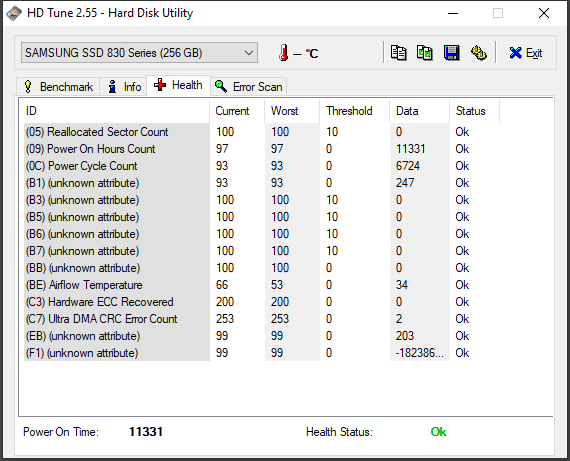This screenshot has height=461, width=570.
Task: Copy screenshot to clipboard toolbar icon
Action: coord(425,53)
